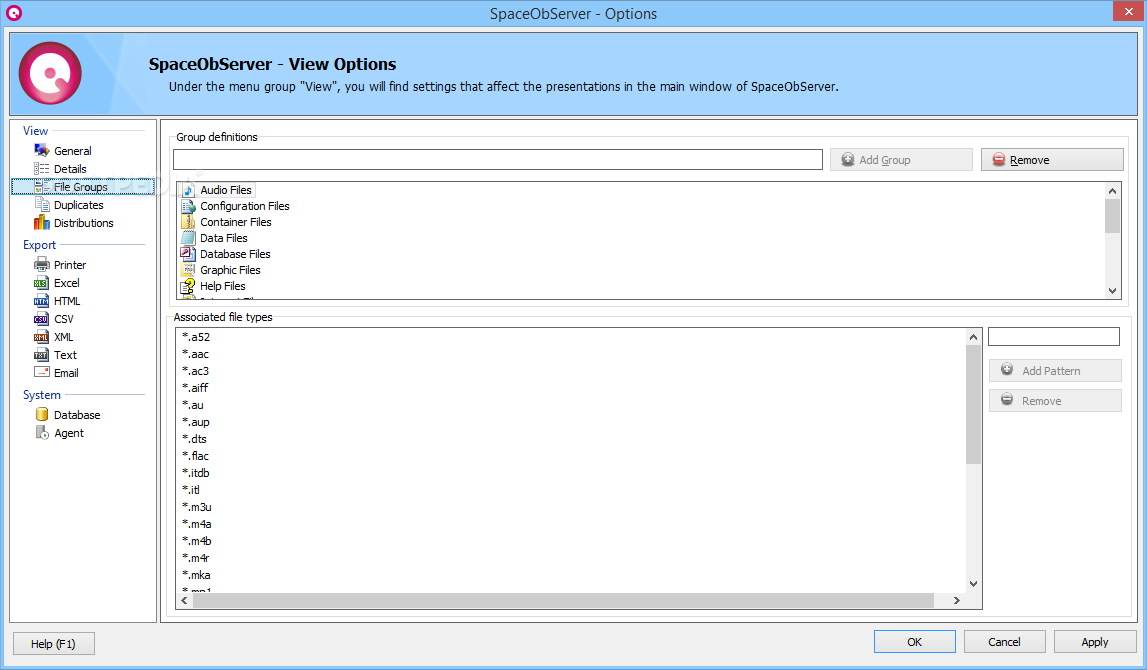Select the *.mka file type

[196, 575]
